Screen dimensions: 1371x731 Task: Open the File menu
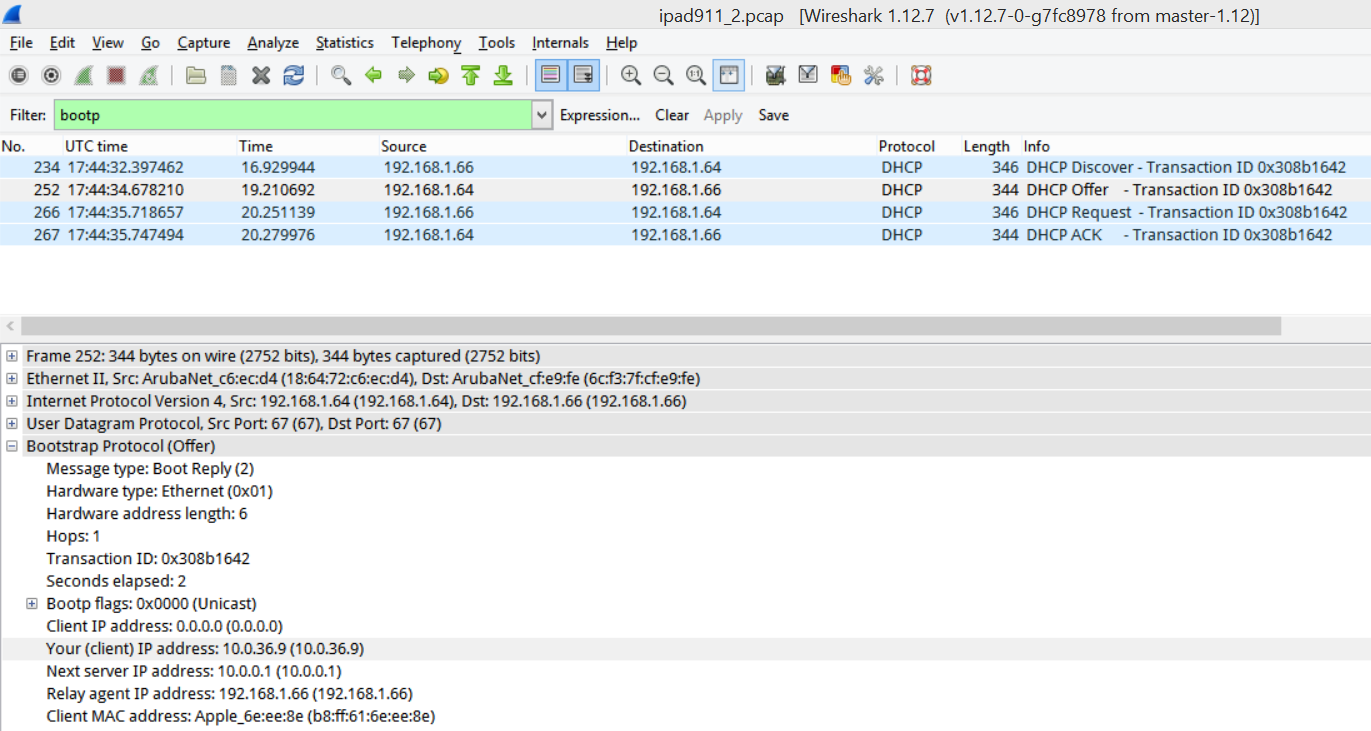click(x=21, y=43)
